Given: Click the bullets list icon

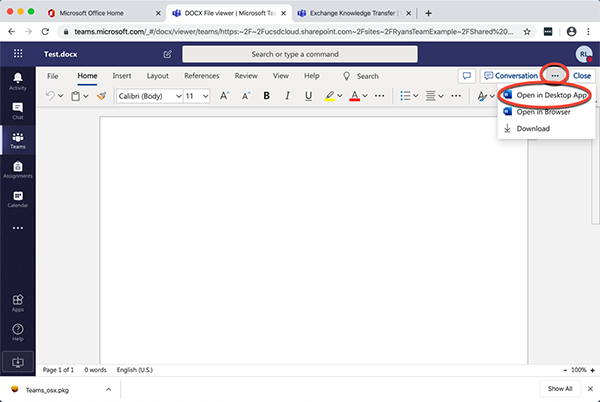Looking at the screenshot, I should click(405, 96).
